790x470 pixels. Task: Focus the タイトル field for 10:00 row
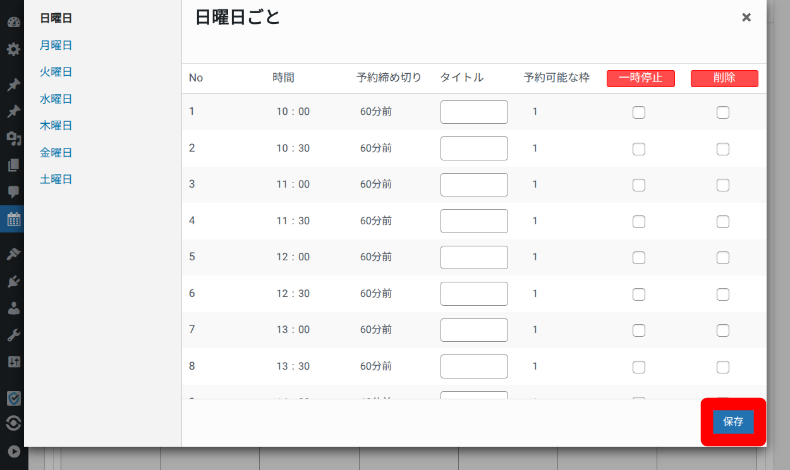pyautogui.click(x=474, y=112)
